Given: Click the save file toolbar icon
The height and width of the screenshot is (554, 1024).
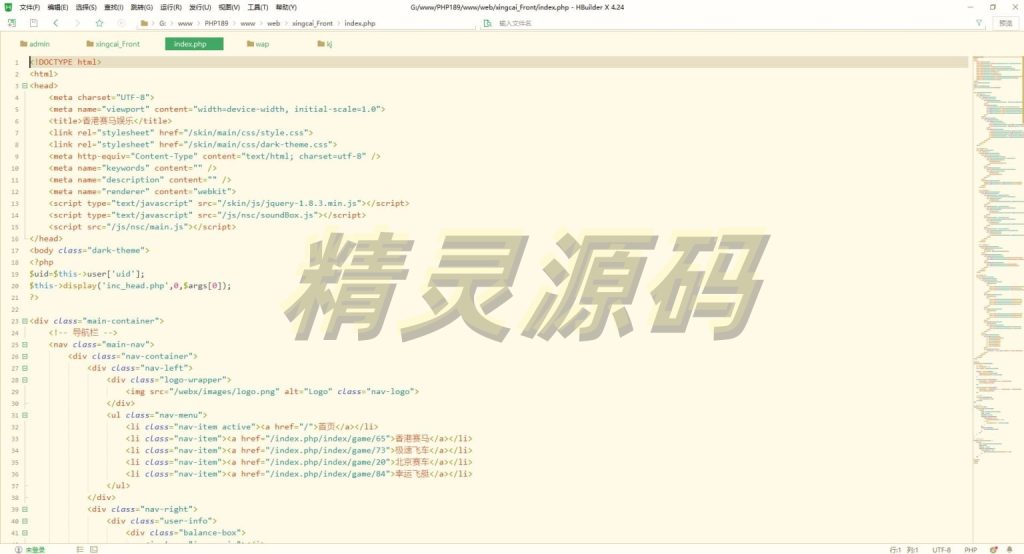Looking at the screenshot, I should pos(33,23).
